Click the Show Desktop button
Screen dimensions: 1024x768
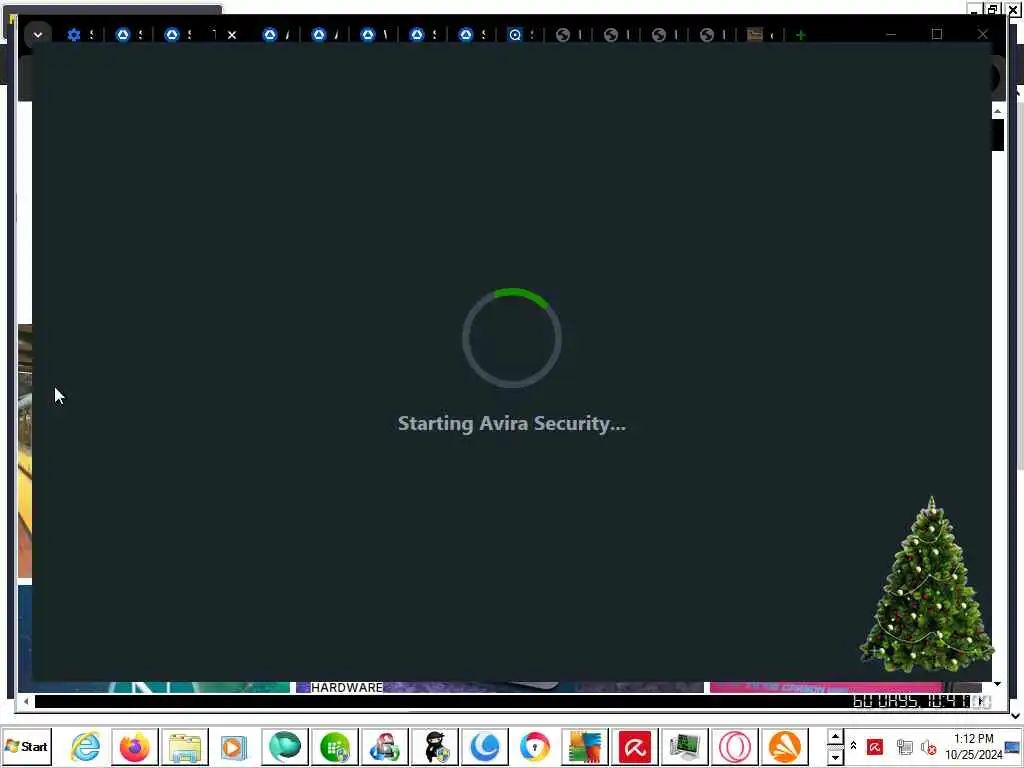tap(1014, 746)
